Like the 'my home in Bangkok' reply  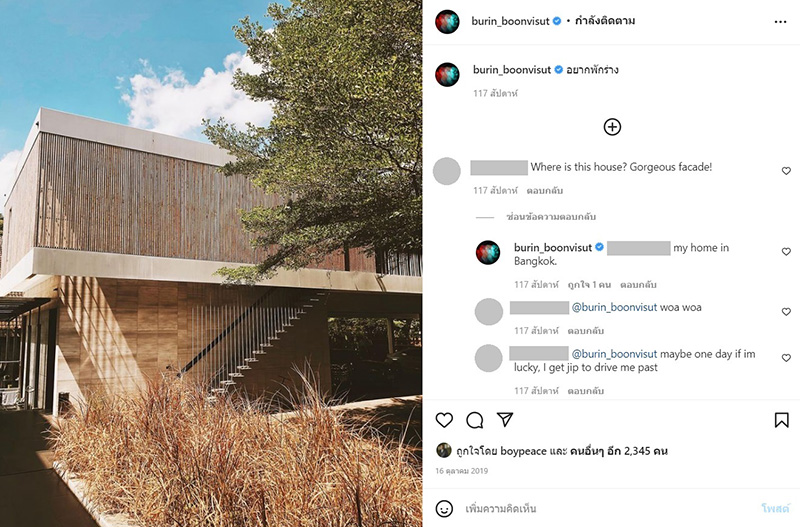point(786,252)
